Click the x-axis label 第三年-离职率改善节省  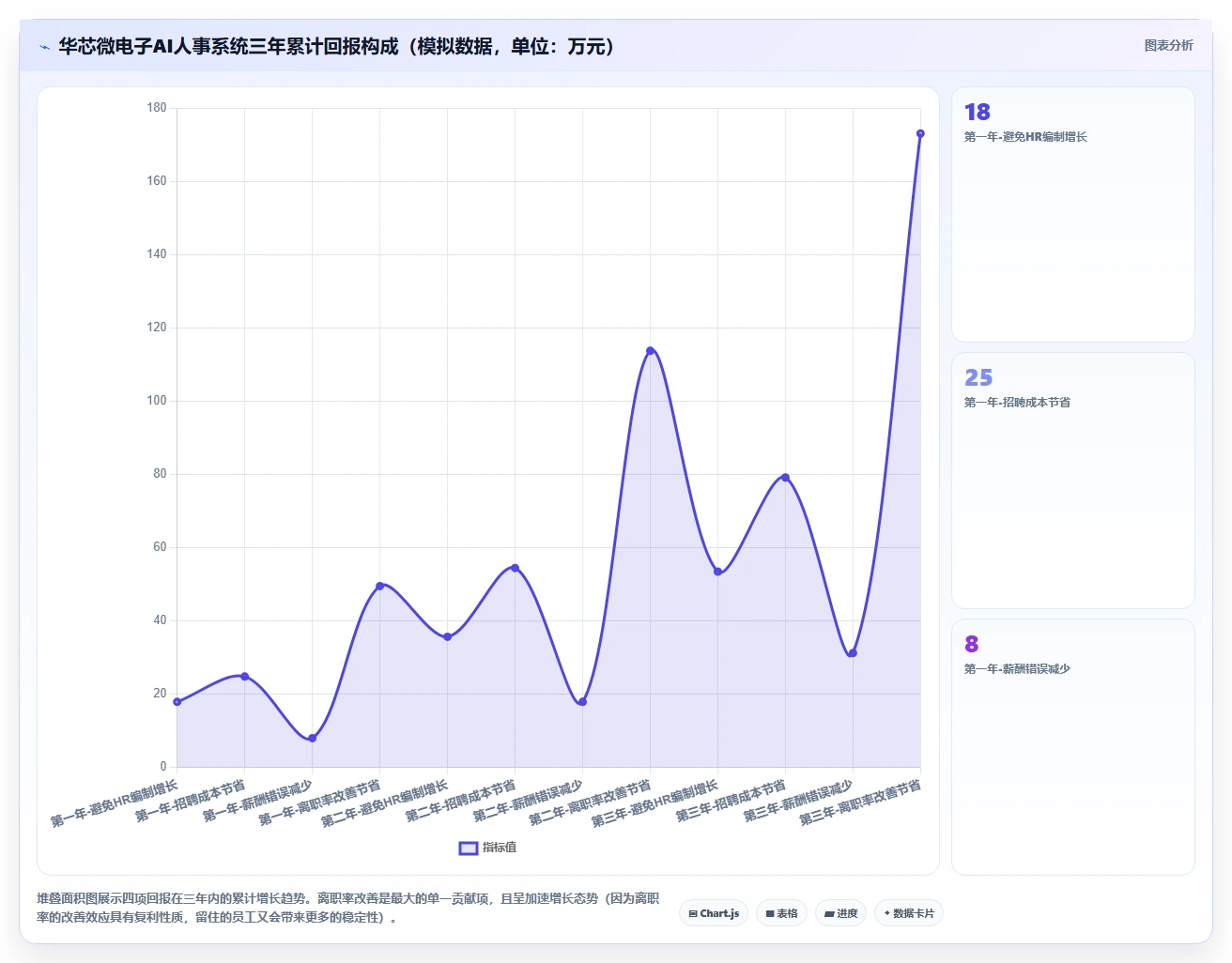(859, 803)
